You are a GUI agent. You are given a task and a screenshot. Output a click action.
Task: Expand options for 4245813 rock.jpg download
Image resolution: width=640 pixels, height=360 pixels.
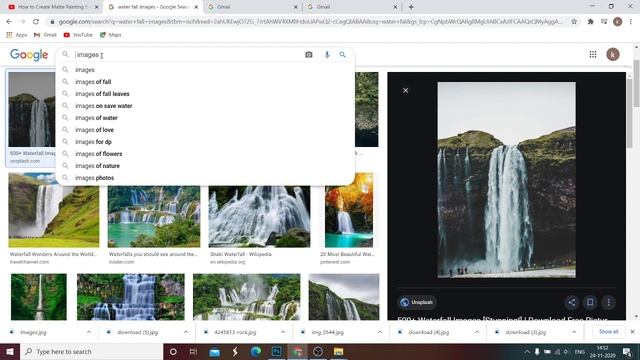(x=283, y=332)
